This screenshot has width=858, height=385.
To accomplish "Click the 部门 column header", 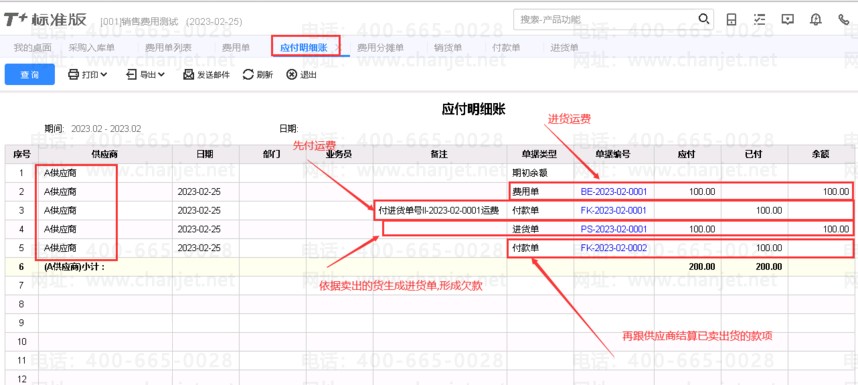I will click(x=272, y=154).
